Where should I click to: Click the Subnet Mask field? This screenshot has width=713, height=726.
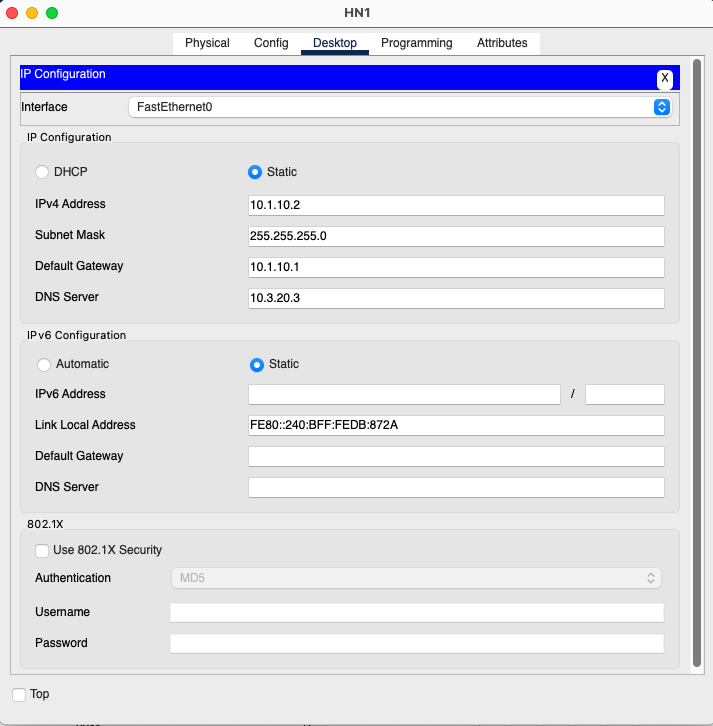[x=456, y=236]
